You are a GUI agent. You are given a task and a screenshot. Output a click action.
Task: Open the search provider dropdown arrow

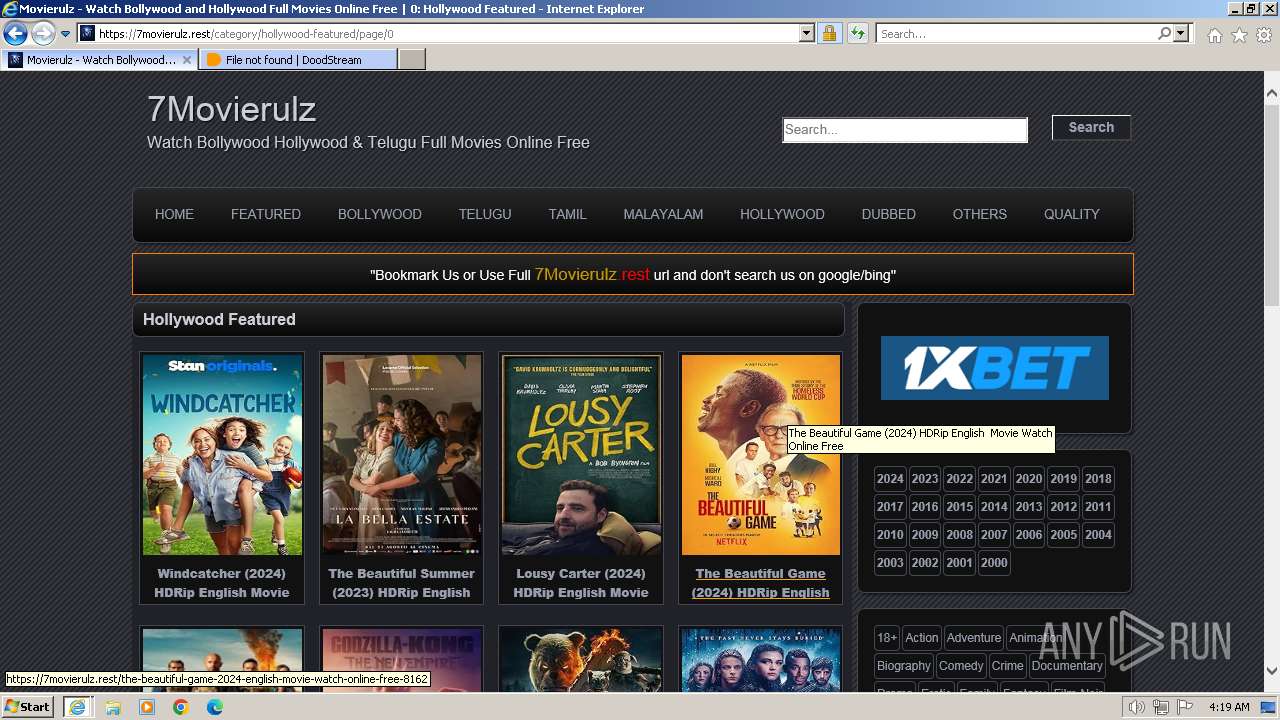1181,34
